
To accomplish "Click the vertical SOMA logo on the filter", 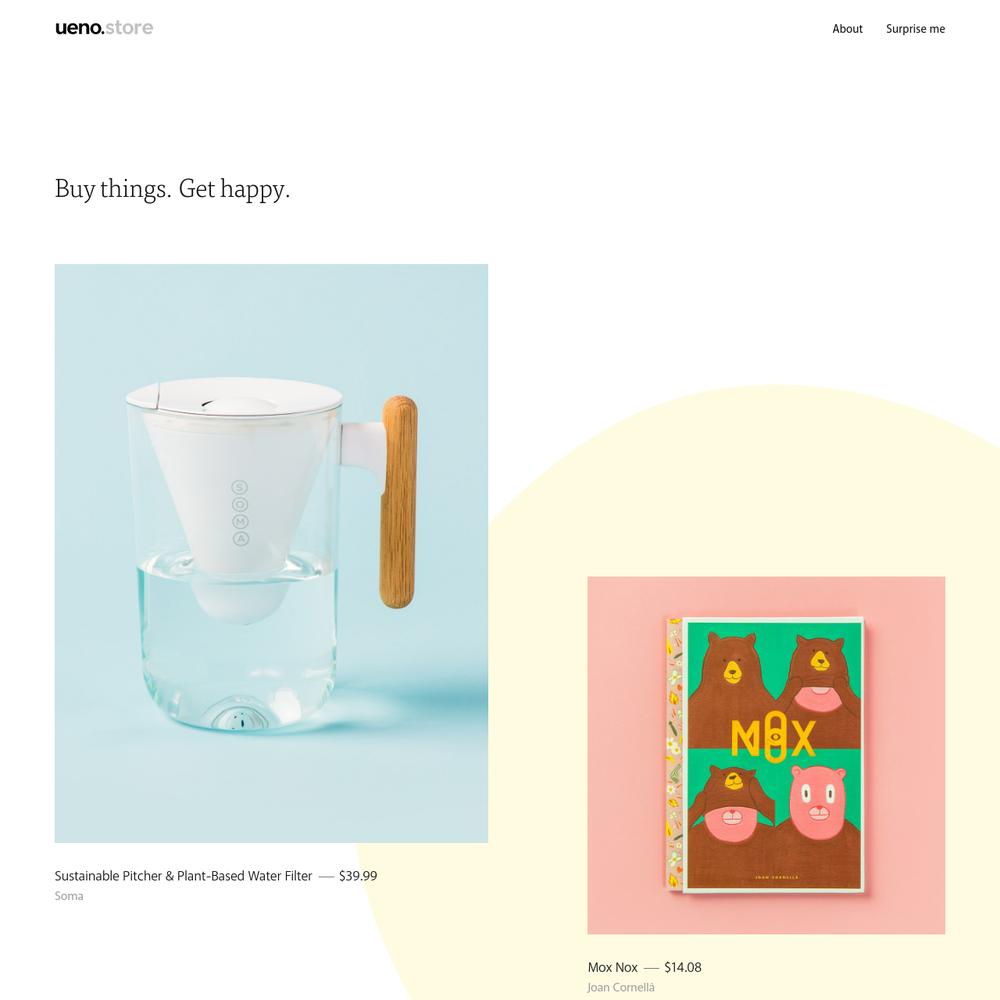I will pyautogui.click(x=240, y=513).
